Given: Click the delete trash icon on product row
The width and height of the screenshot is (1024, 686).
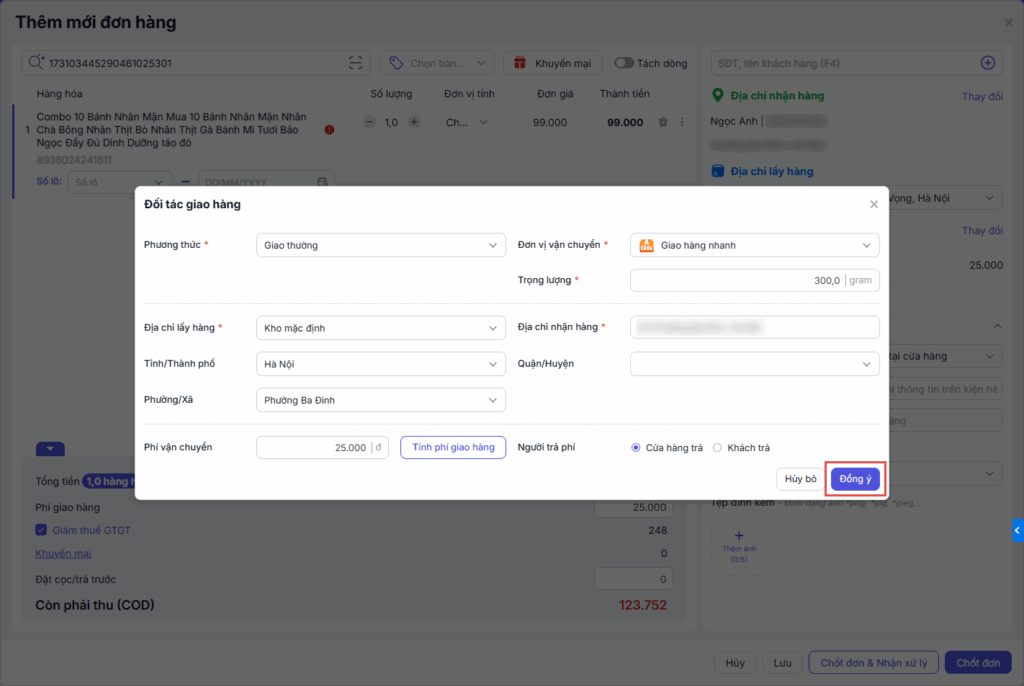Looking at the screenshot, I should click(x=662, y=122).
